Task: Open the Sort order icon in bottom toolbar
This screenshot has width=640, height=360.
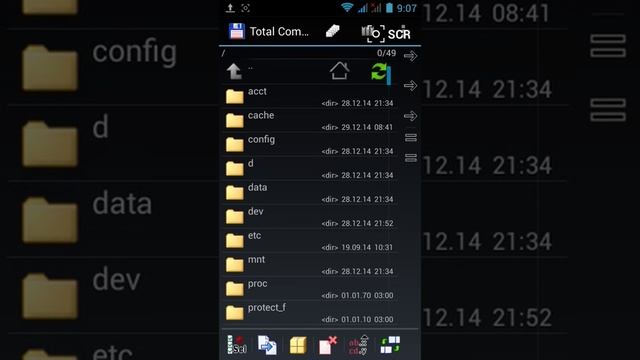Action: (359, 345)
